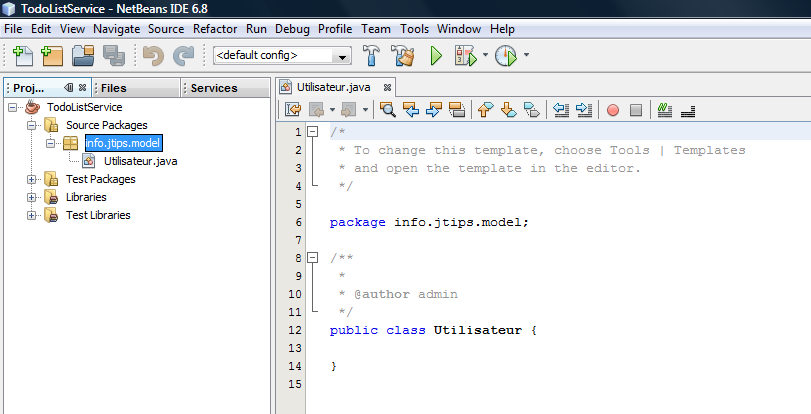Click Clean and Build Main Project icon
Viewport: 811px width, 414px height.
[x=402, y=55]
